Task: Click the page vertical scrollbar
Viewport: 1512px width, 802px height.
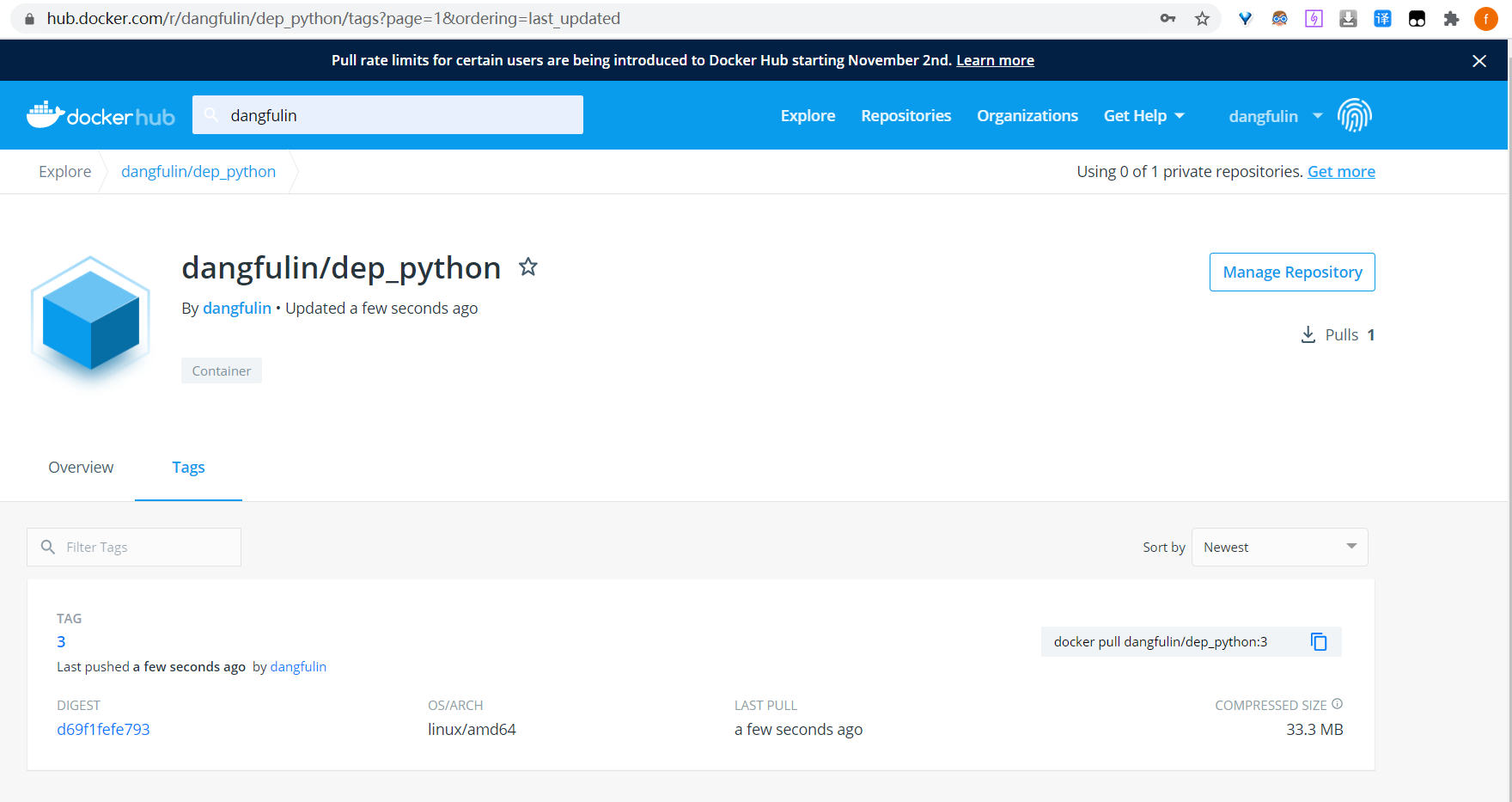Action: click(1509, 430)
